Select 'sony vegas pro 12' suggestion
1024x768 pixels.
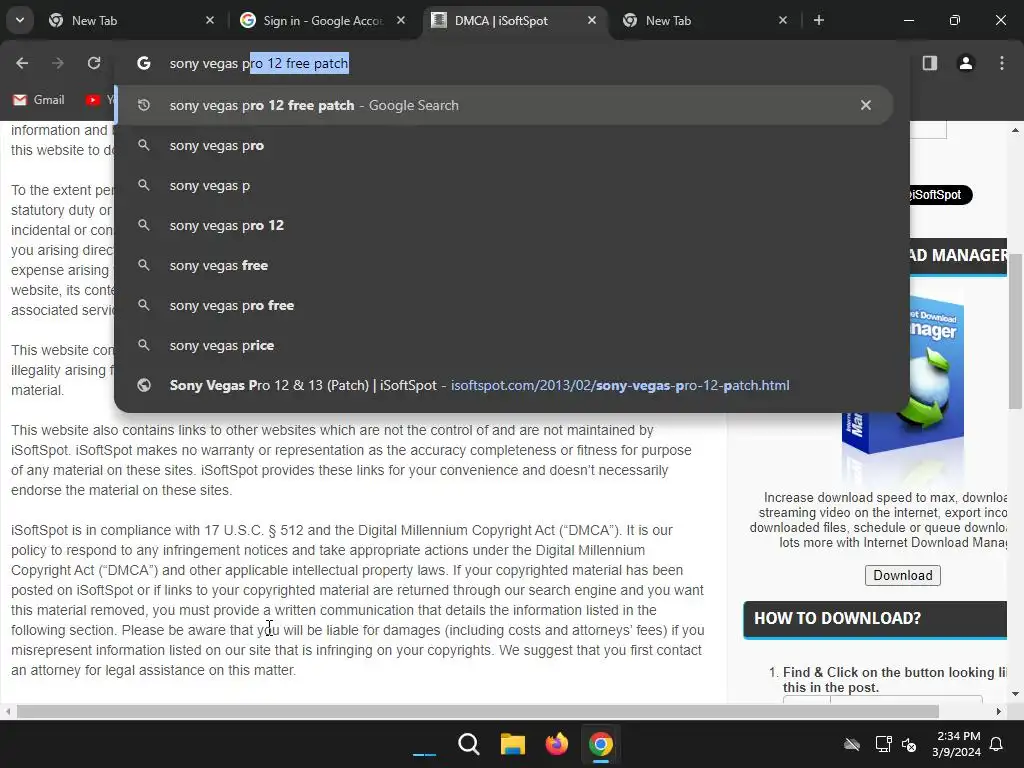pyautogui.click(x=504, y=225)
